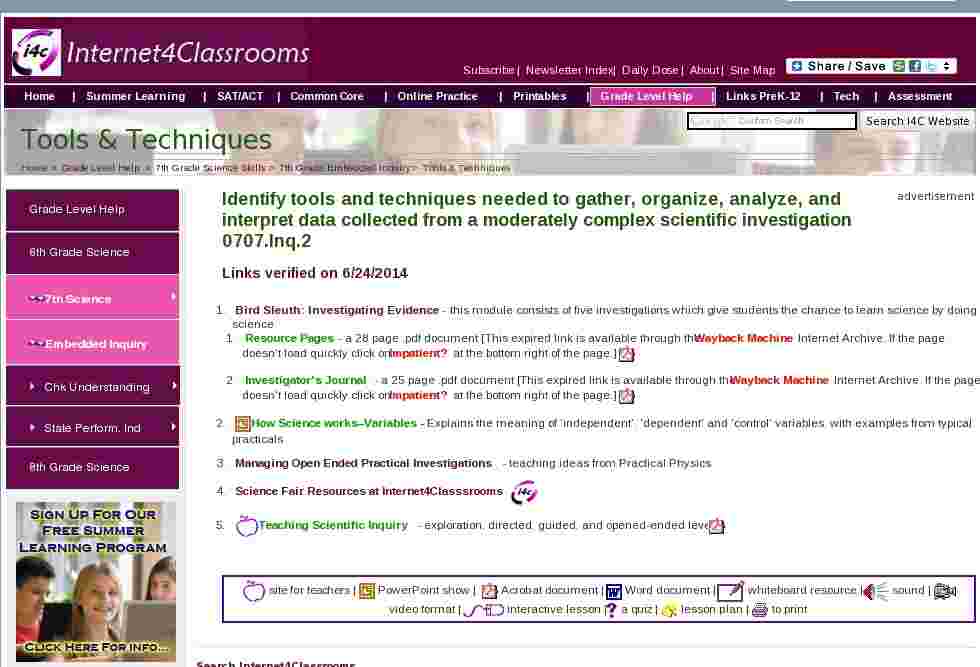Click the email icon in the Share/Save widget
This screenshot has height=667, width=980.
(x=899, y=66)
